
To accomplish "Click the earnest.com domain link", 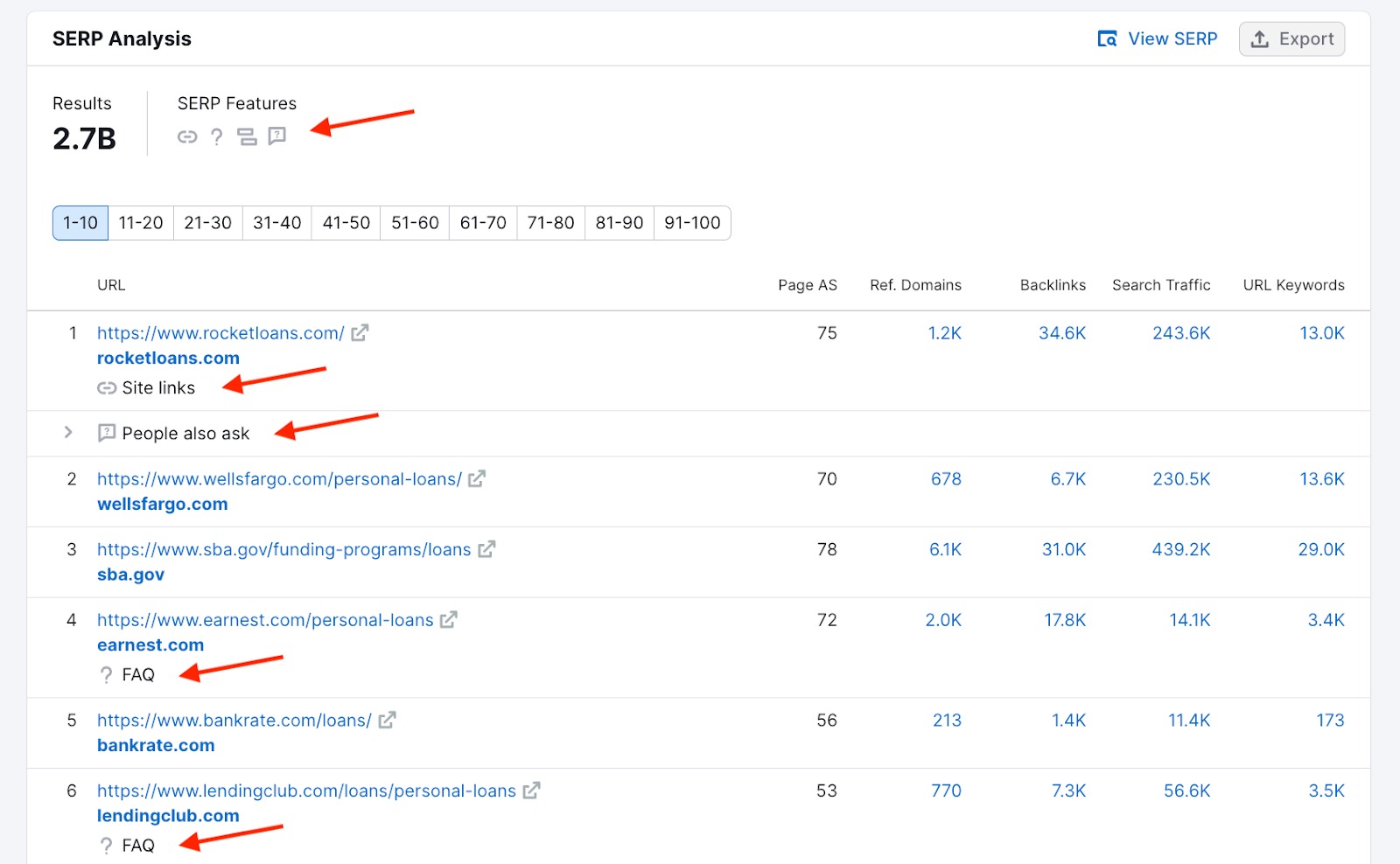I will click(x=150, y=645).
